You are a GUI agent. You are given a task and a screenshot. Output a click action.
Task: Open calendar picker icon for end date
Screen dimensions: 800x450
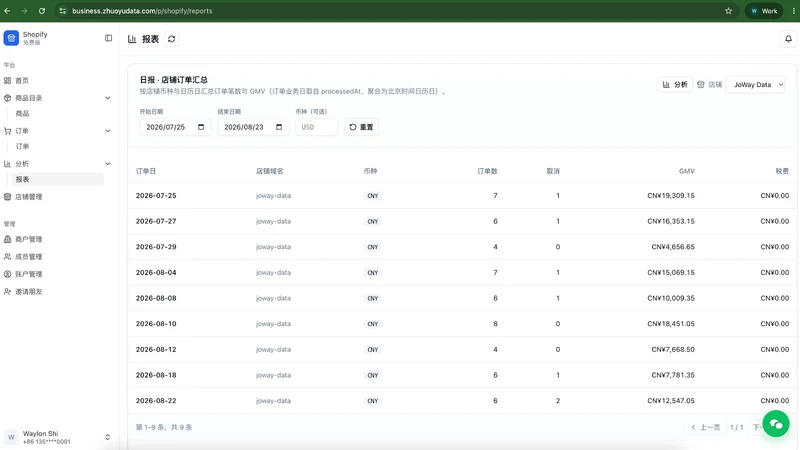pyautogui.click(x=279, y=127)
